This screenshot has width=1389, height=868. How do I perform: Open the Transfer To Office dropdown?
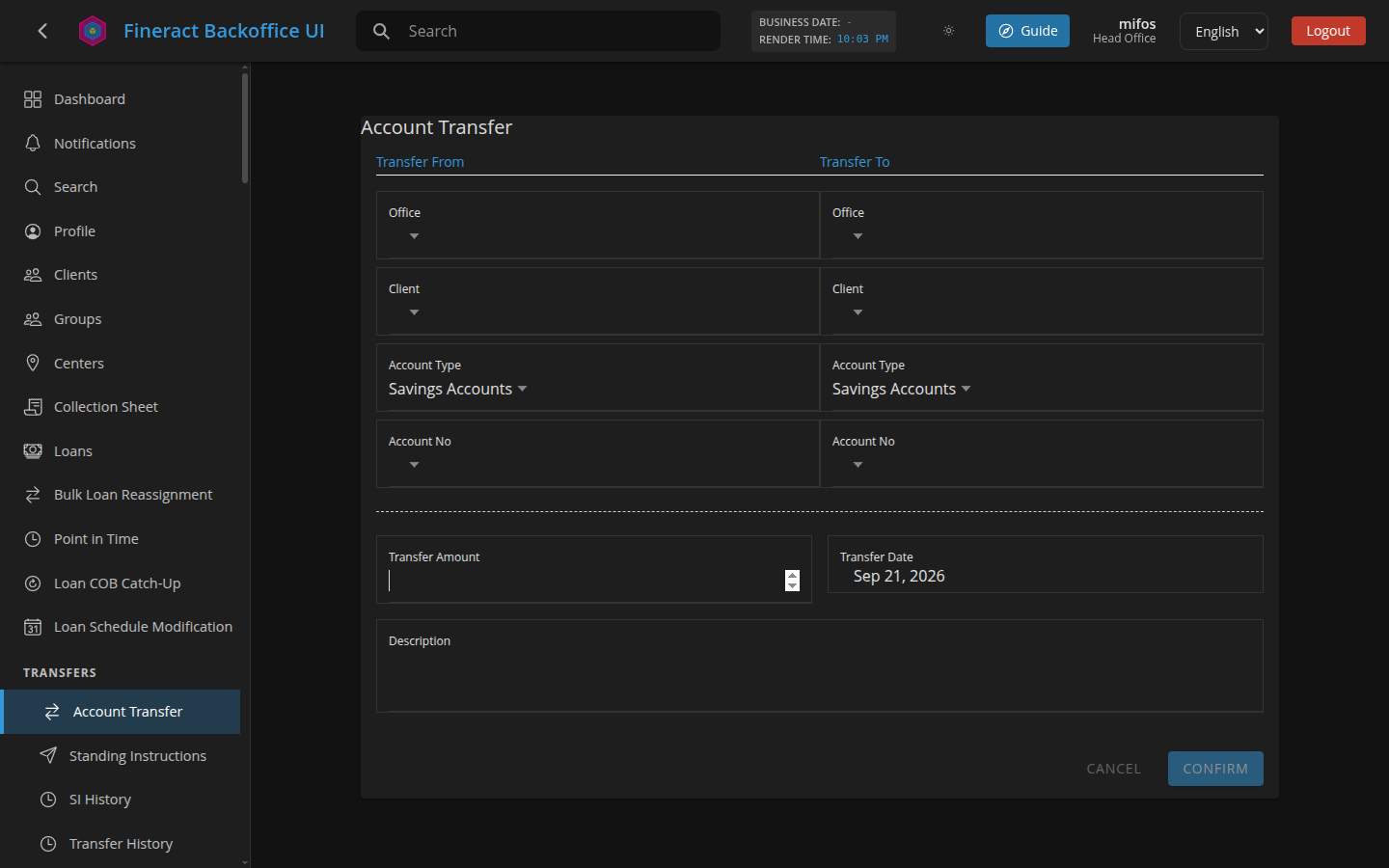1041,225
